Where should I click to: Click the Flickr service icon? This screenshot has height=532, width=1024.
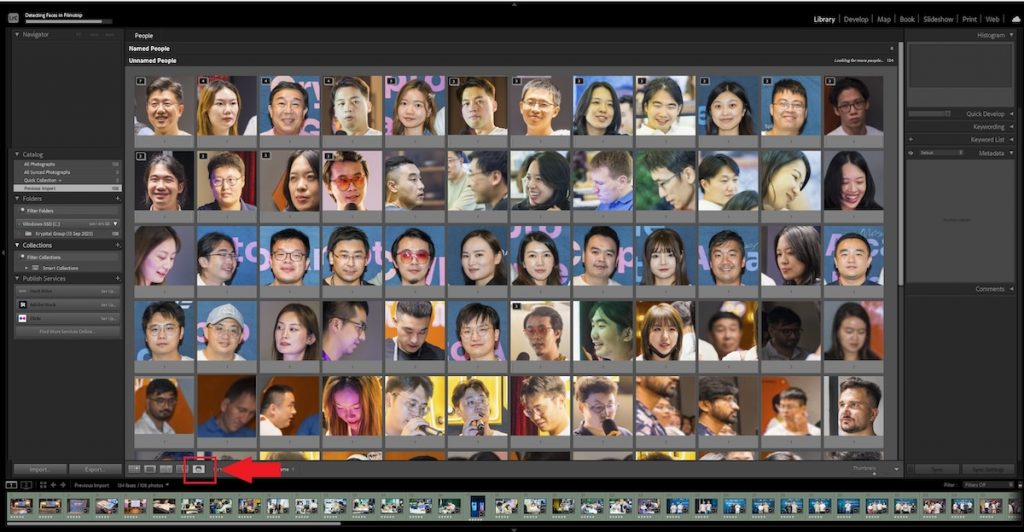point(23,318)
